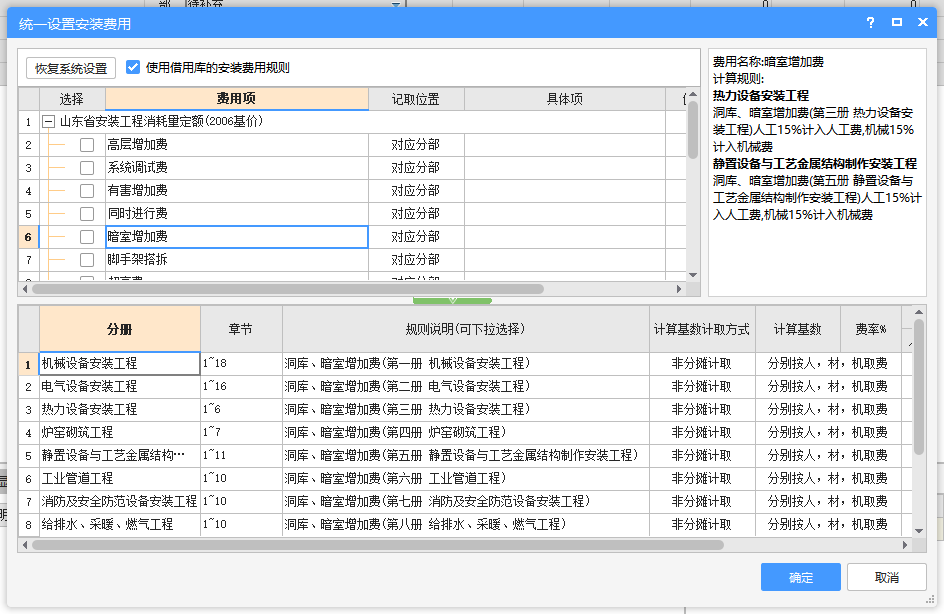Click right arrow of lower horizontal scrollbar
944x614 pixels.
[x=905, y=545]
